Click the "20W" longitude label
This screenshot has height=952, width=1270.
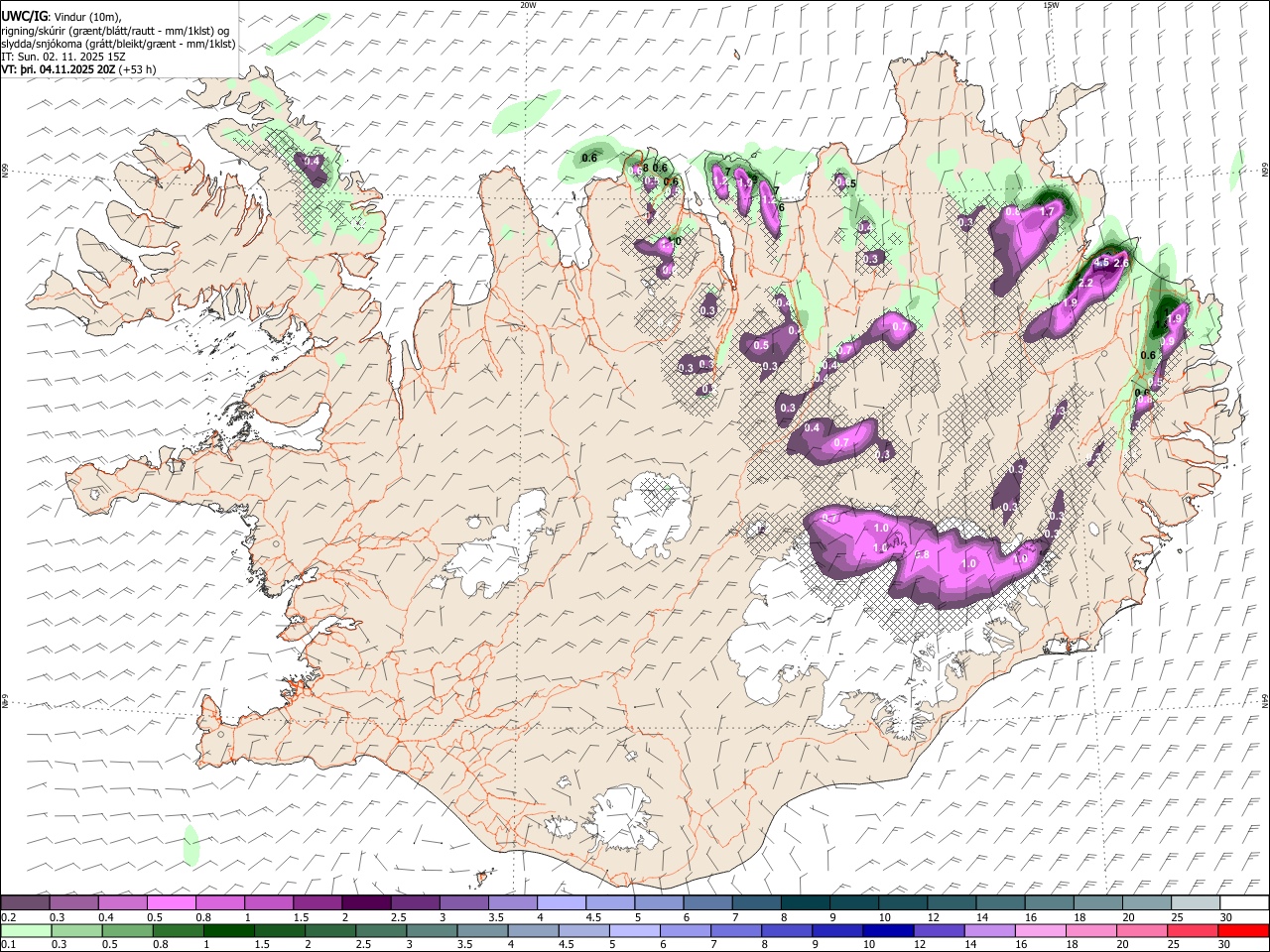click(528, 5)
